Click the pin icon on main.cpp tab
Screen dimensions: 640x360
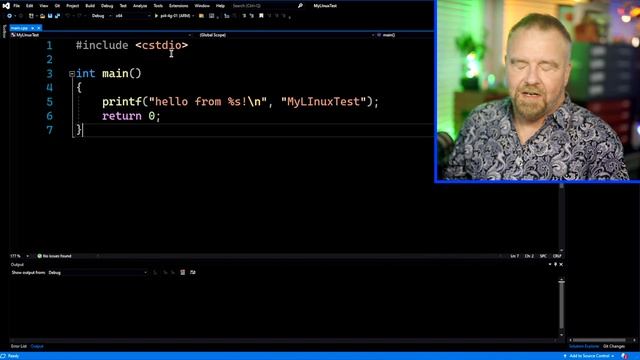(x=33, y=28)
